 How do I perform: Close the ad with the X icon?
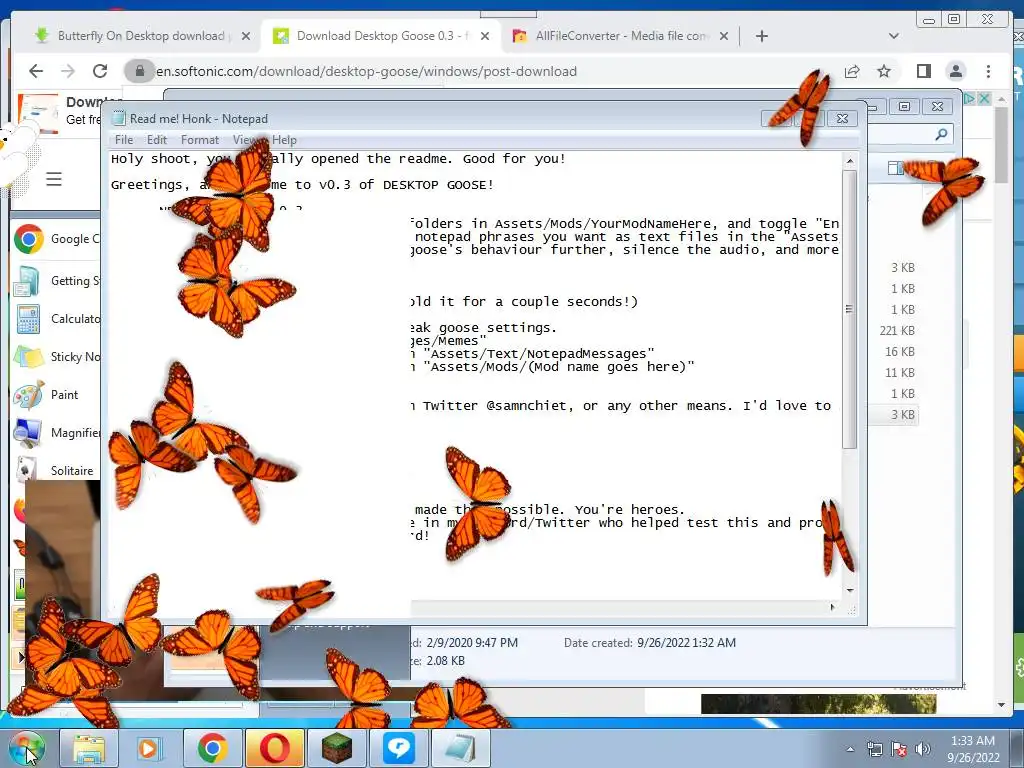tap(984, 99)
